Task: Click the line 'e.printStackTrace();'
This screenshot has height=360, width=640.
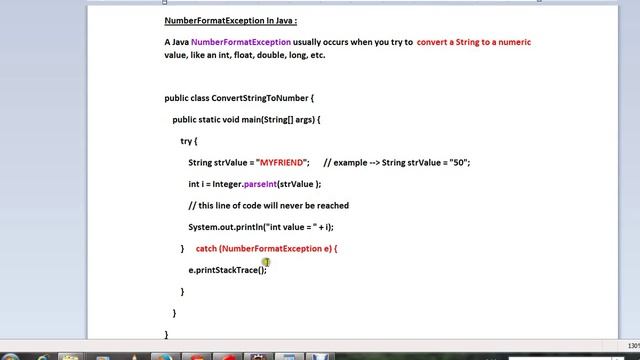Action: [227, 270]
